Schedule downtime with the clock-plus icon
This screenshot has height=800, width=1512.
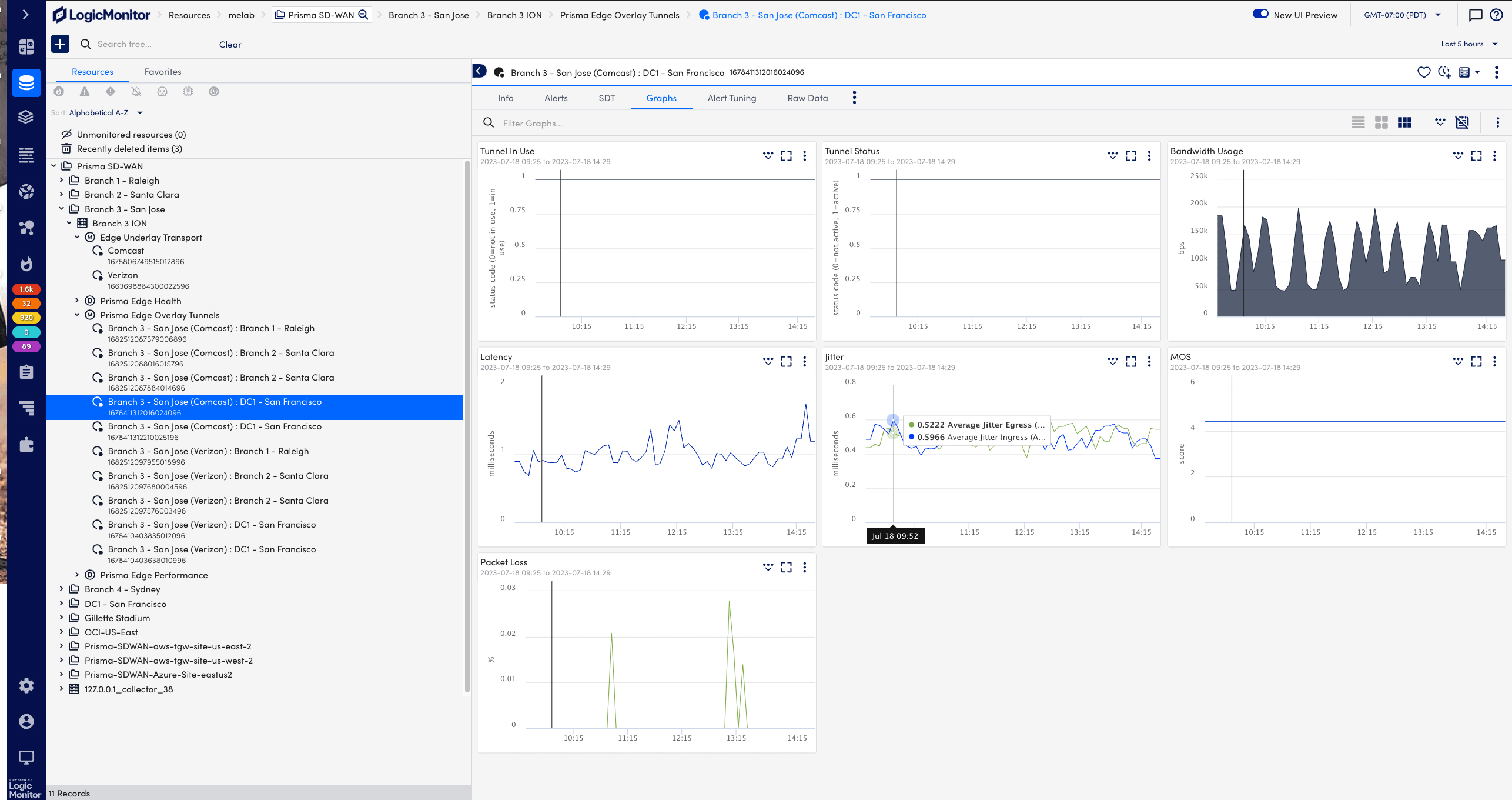(x=1444, y=72)
